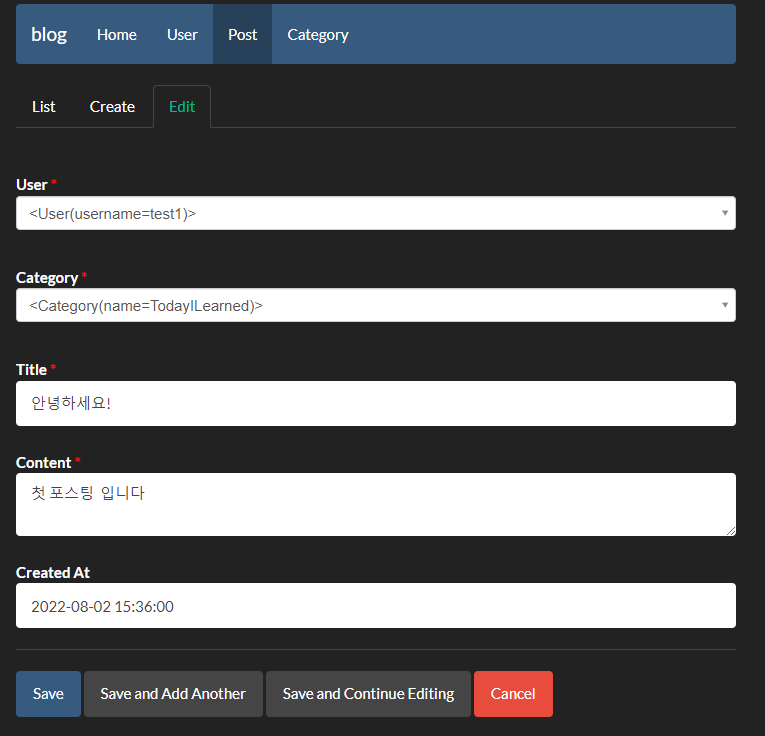
Task: Click the User field label
Action: (32, 185)
